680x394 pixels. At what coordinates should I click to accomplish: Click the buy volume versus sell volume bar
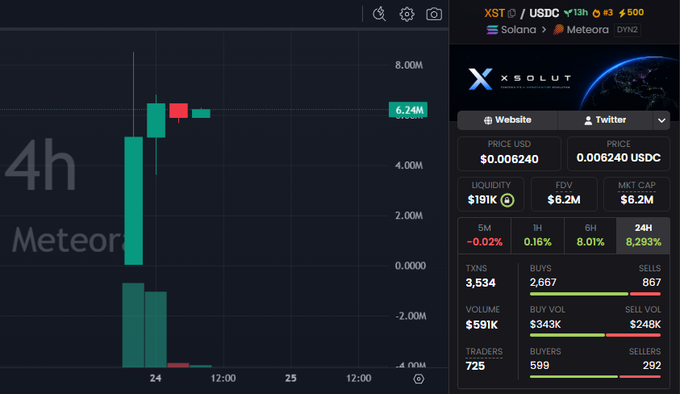(595, 335)
